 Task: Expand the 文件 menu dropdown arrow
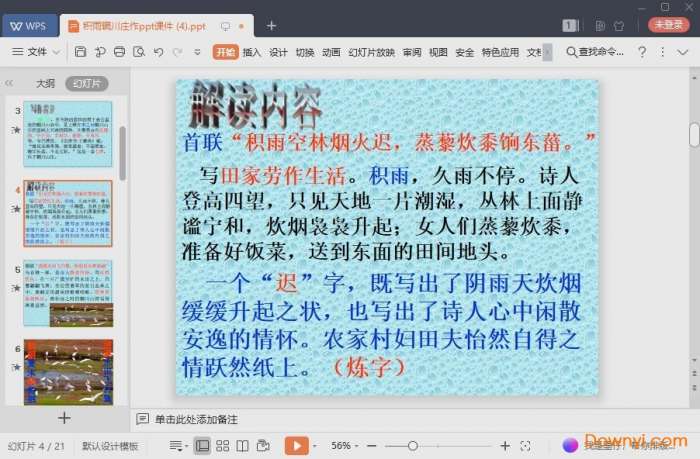tap(57, 52)
